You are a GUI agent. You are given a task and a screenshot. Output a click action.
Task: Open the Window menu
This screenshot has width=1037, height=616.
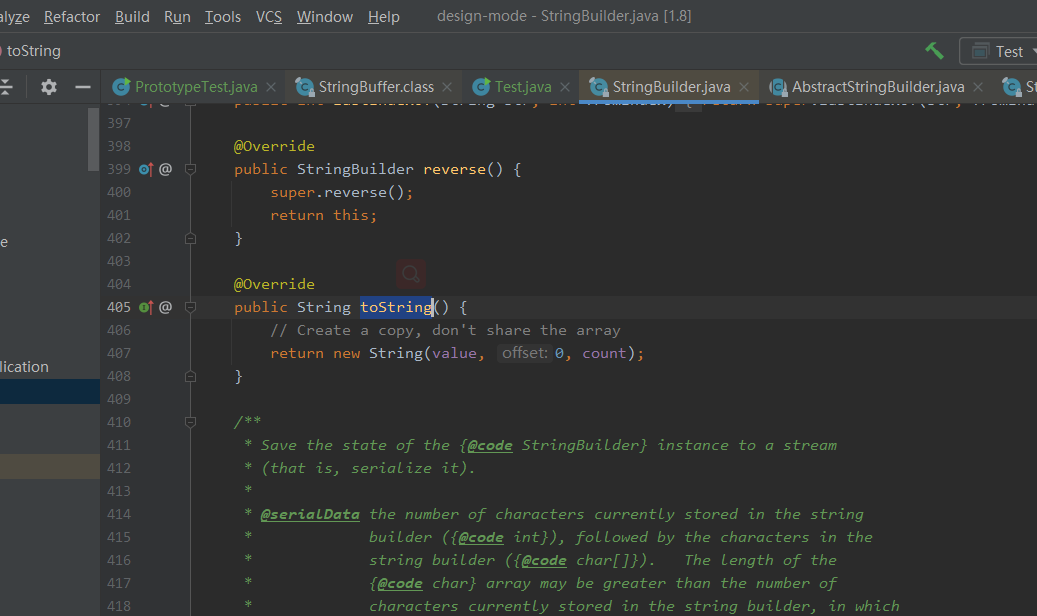click(x=325, y=17)
